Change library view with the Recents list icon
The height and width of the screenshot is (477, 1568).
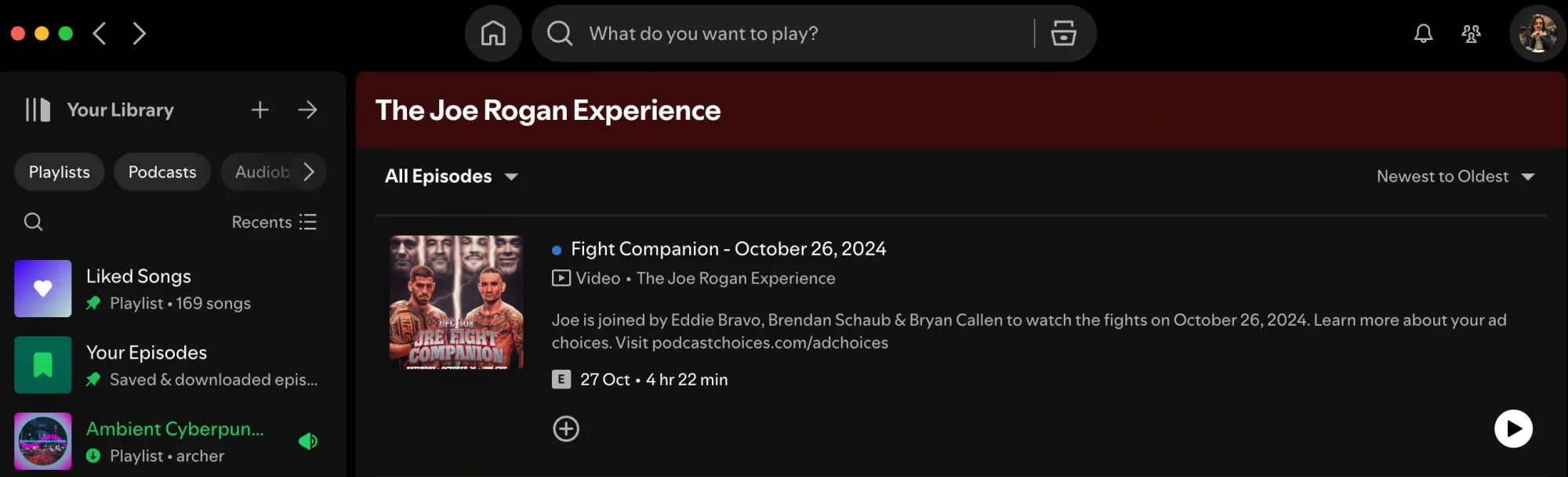(x=308, y=222)
